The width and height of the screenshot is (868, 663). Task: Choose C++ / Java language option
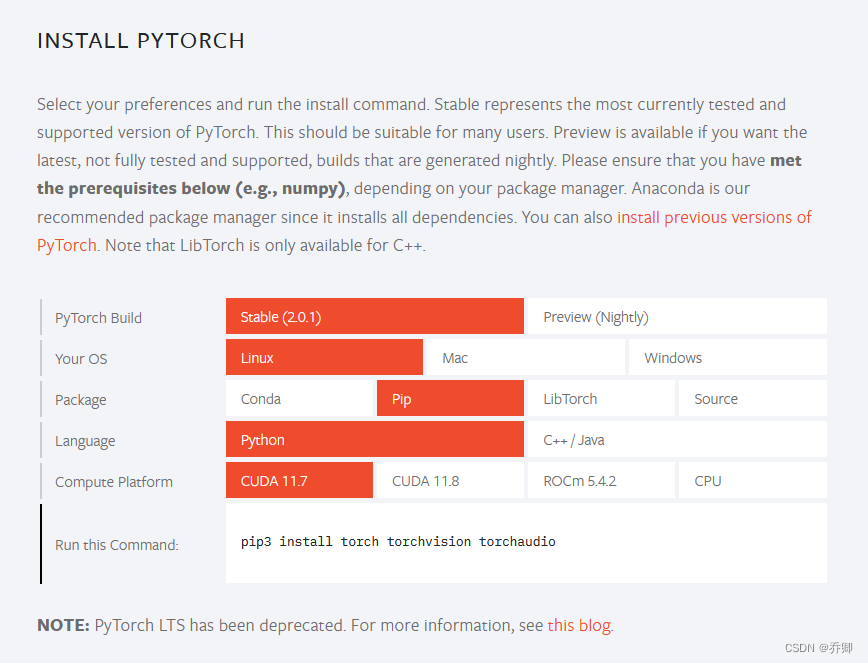pyautogui.click(x=677, y=439)
